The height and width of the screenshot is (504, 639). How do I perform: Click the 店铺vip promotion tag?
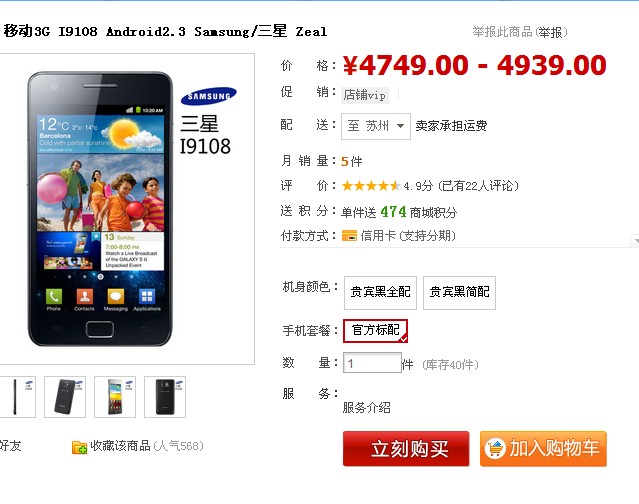pos(364,95)
